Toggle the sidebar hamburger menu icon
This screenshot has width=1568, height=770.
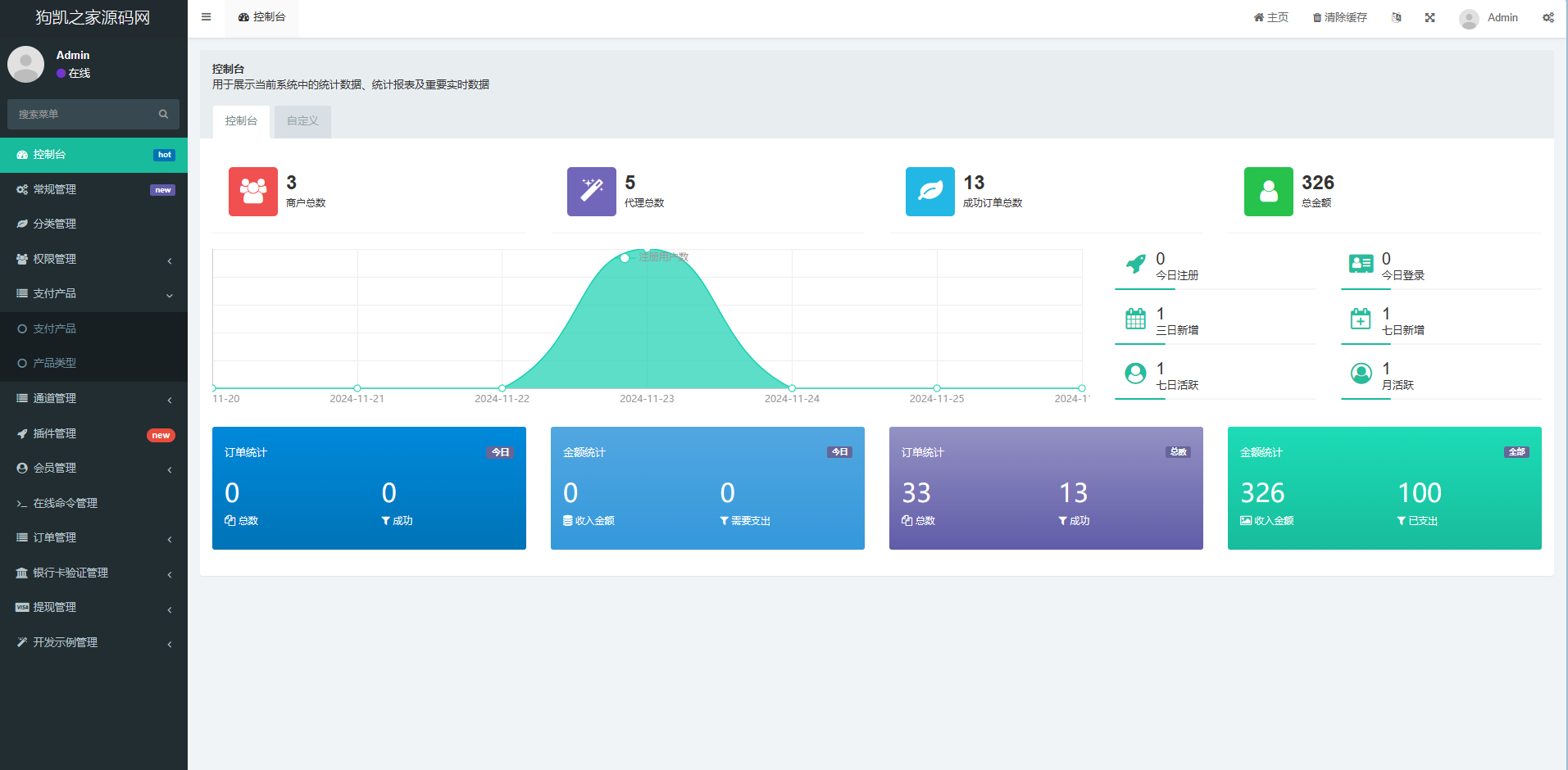(x=206, y=17)
